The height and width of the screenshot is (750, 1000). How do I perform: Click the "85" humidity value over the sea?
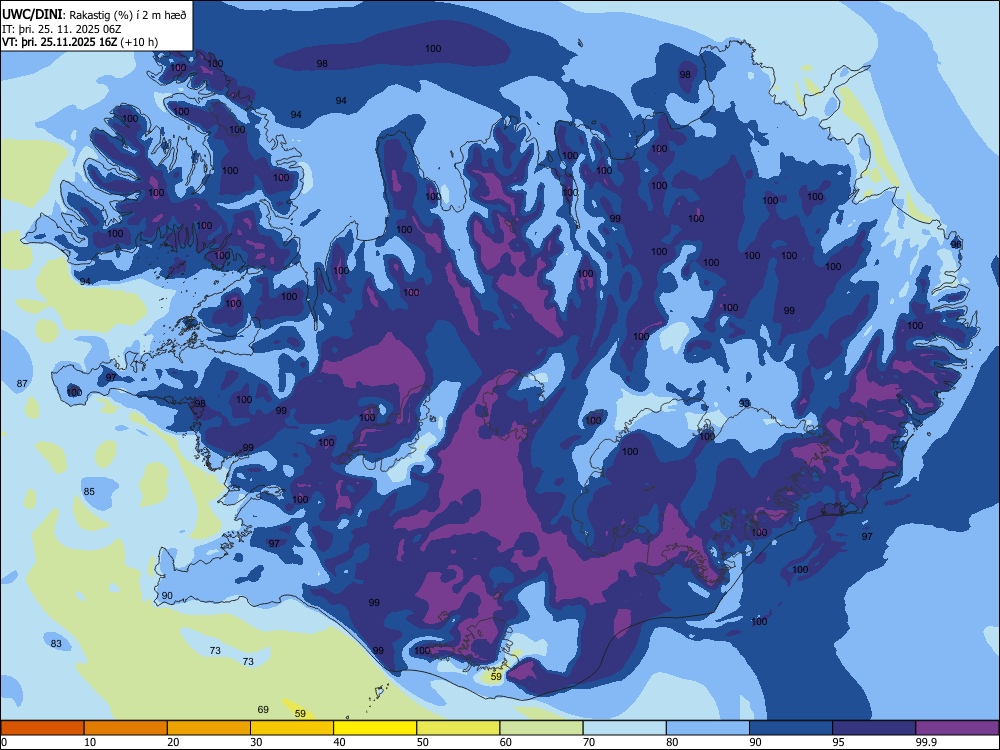[89, 491]
